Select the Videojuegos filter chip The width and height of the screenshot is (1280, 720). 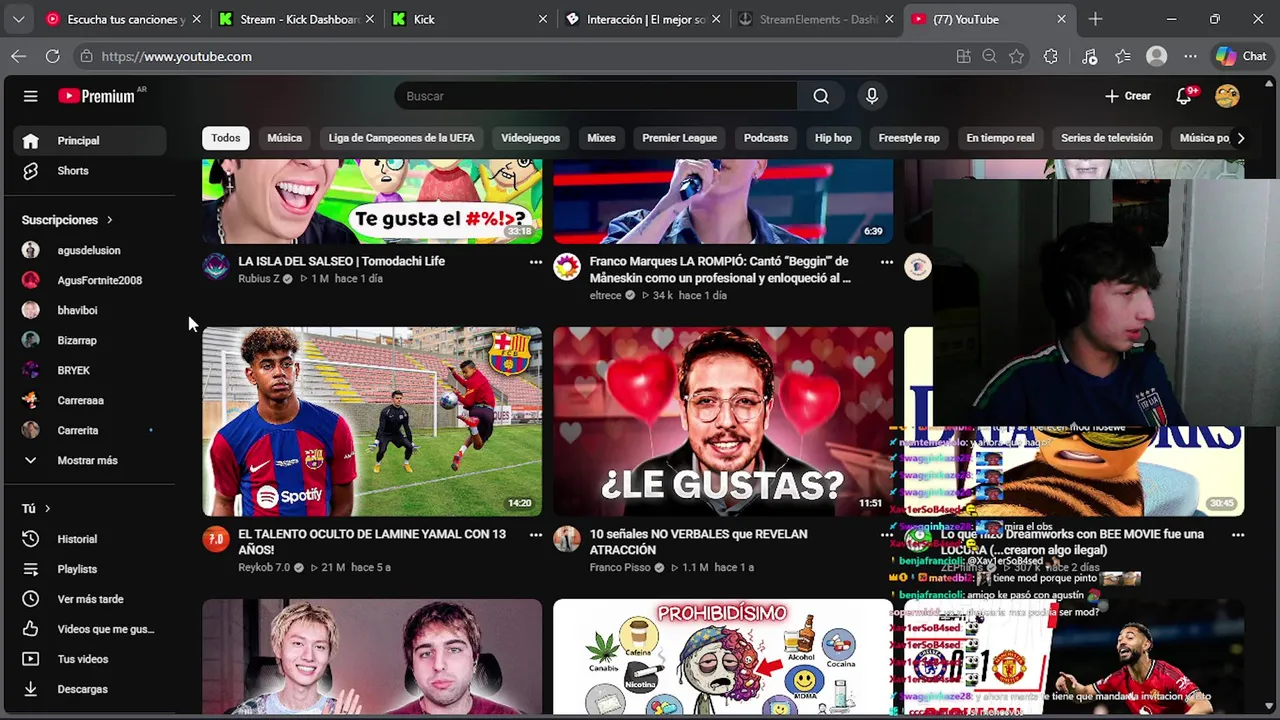(x=530, y=138)
